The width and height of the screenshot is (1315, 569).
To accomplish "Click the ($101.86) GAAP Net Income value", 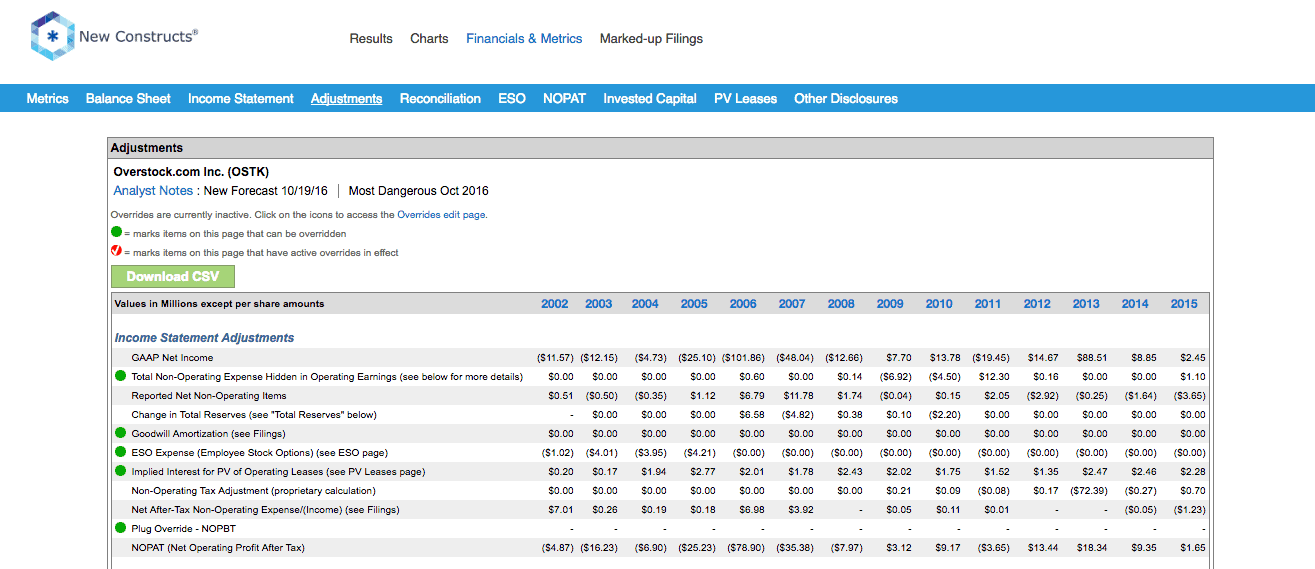I will [x=743, y=358].
